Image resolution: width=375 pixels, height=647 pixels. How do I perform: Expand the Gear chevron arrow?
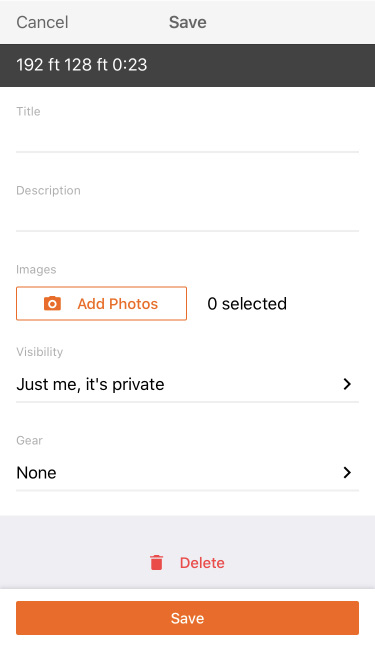click(347, 472)
